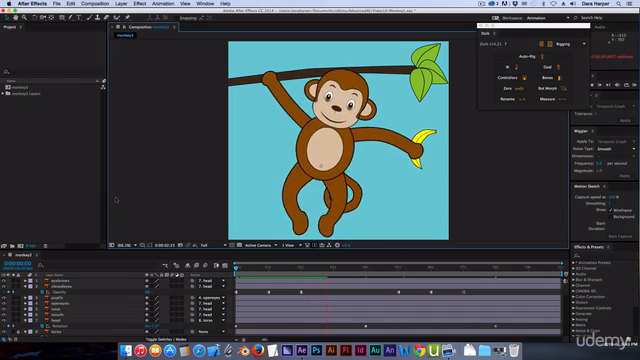This screenshot has width=640, height=360.
Task: Select the Pan Behind anchor point tool
Action: (x=51, y=18)
